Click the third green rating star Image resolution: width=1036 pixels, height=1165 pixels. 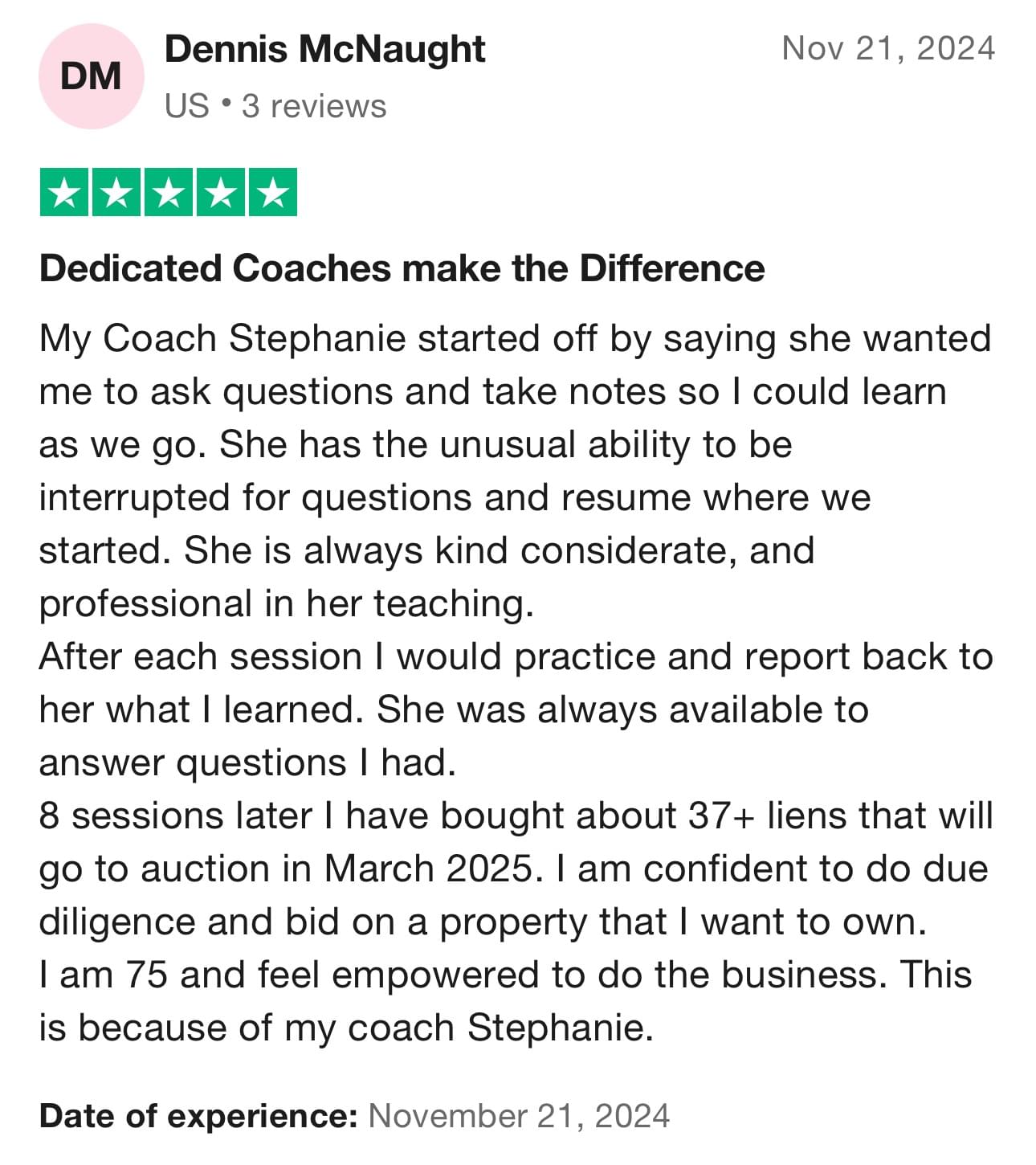pyautogui.click(x=169, y=193)
